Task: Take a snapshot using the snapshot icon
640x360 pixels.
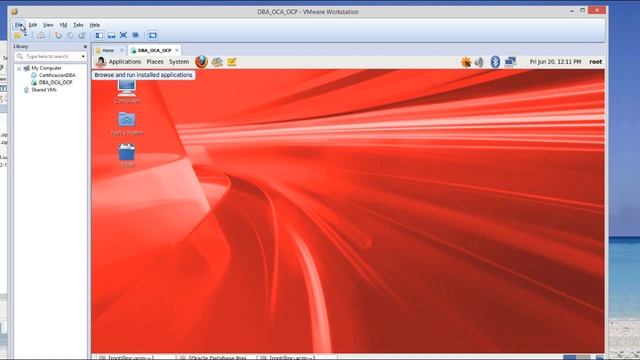Action: 58,36
